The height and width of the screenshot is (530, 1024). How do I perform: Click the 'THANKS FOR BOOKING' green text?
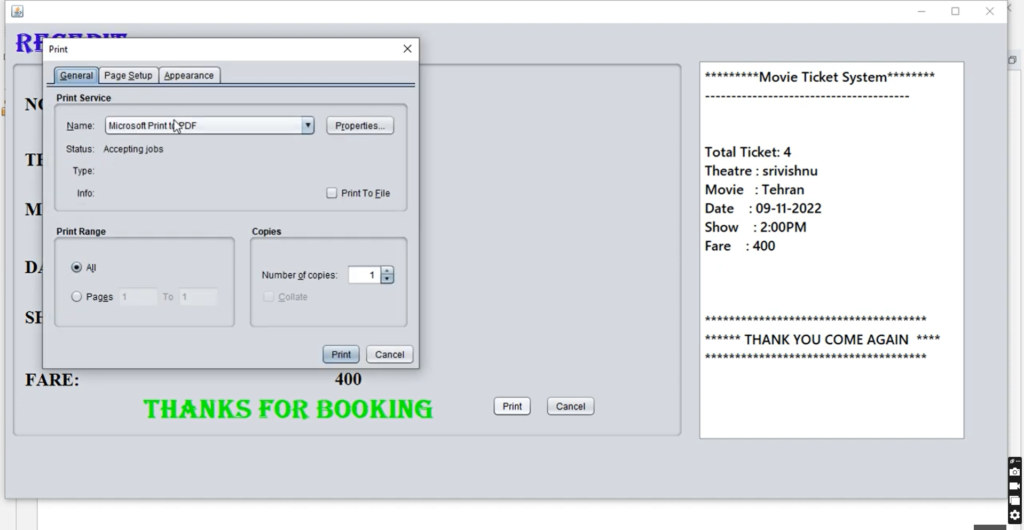(x=288, y=409)
